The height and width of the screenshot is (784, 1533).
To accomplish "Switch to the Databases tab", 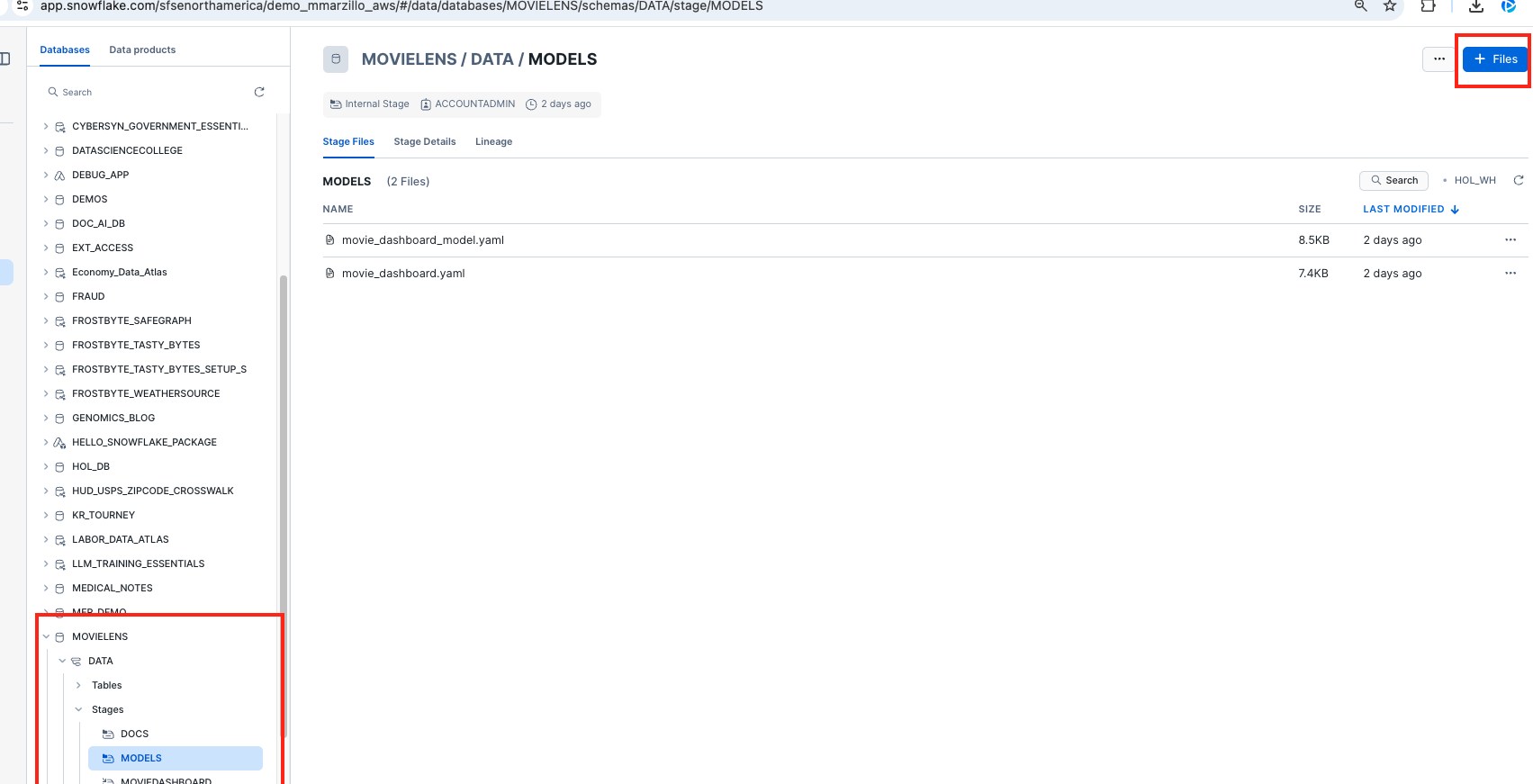I will [x=65, y=50].
